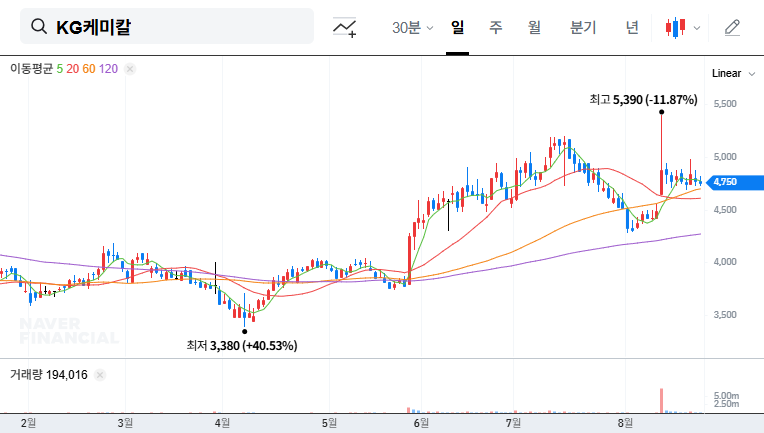Screen dimensions: 764x433
Task: Expand the chart type chevron
Action: tap(697, 28)
